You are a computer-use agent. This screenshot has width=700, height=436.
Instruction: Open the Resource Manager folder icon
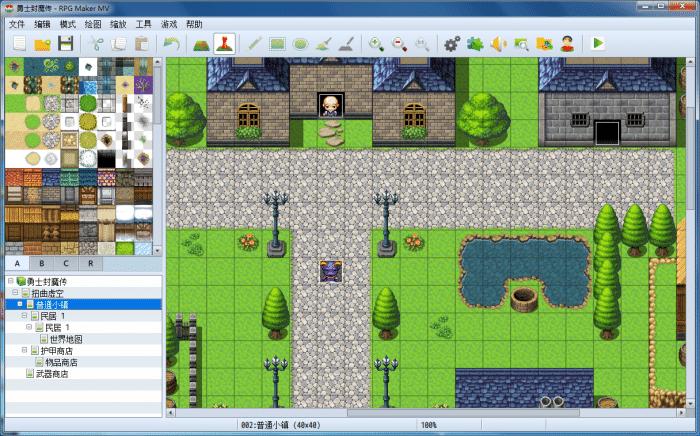tap(544, 44)
